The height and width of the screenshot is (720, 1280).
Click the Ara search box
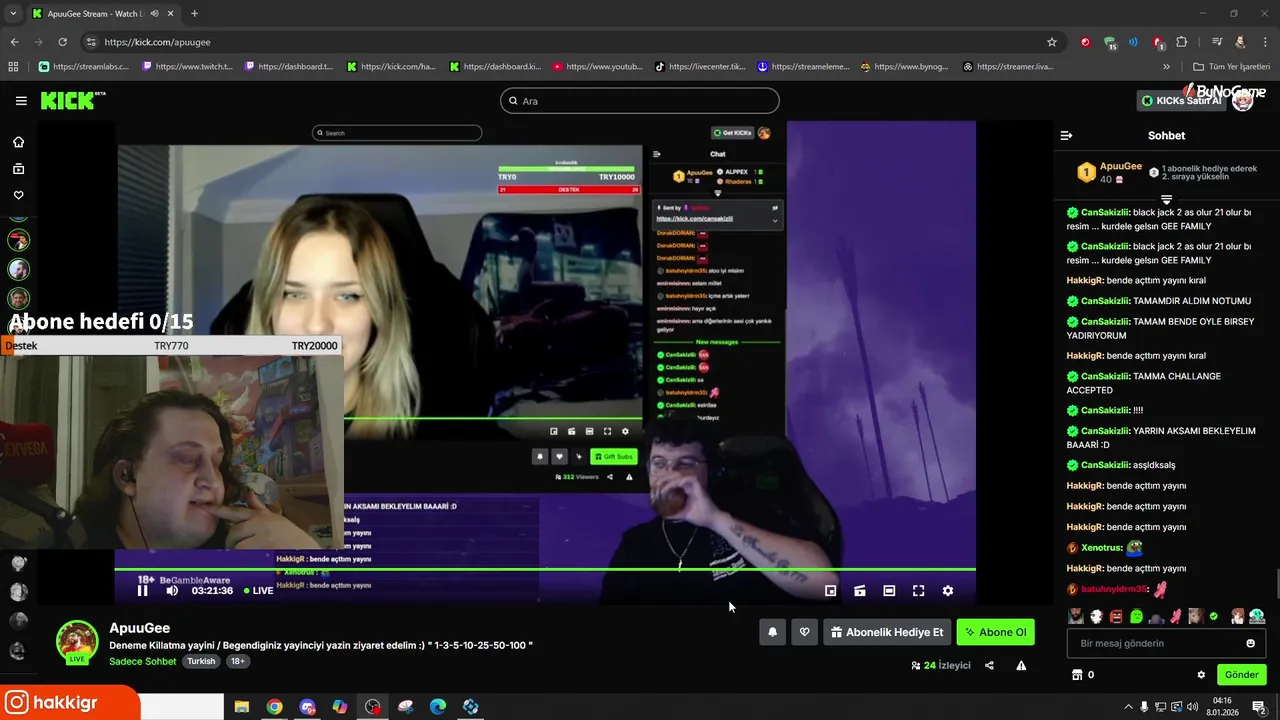[x=639, y=100]
